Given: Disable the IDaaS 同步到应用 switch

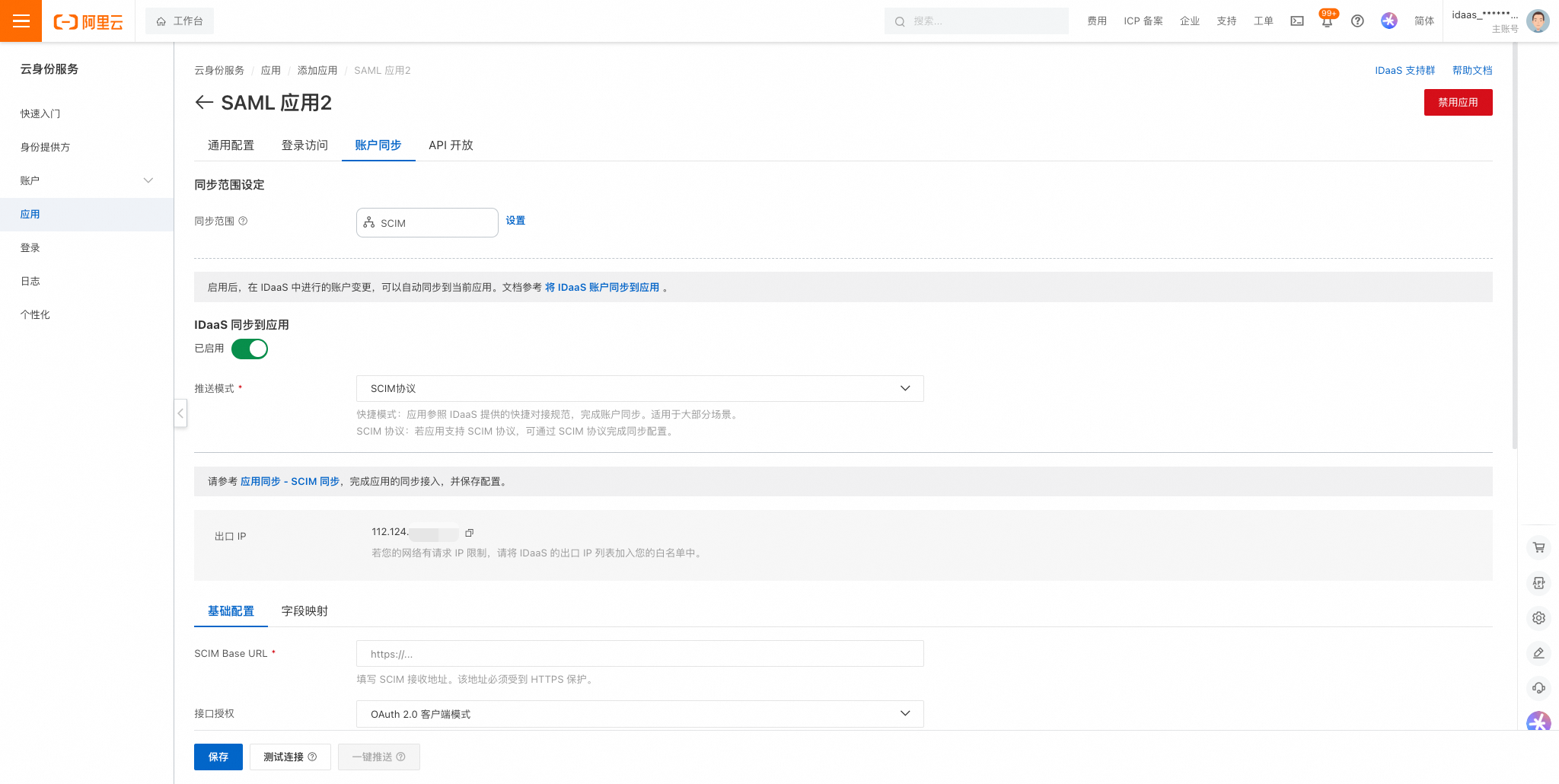Looking at the screenshot, I should [x=250, y=349].
